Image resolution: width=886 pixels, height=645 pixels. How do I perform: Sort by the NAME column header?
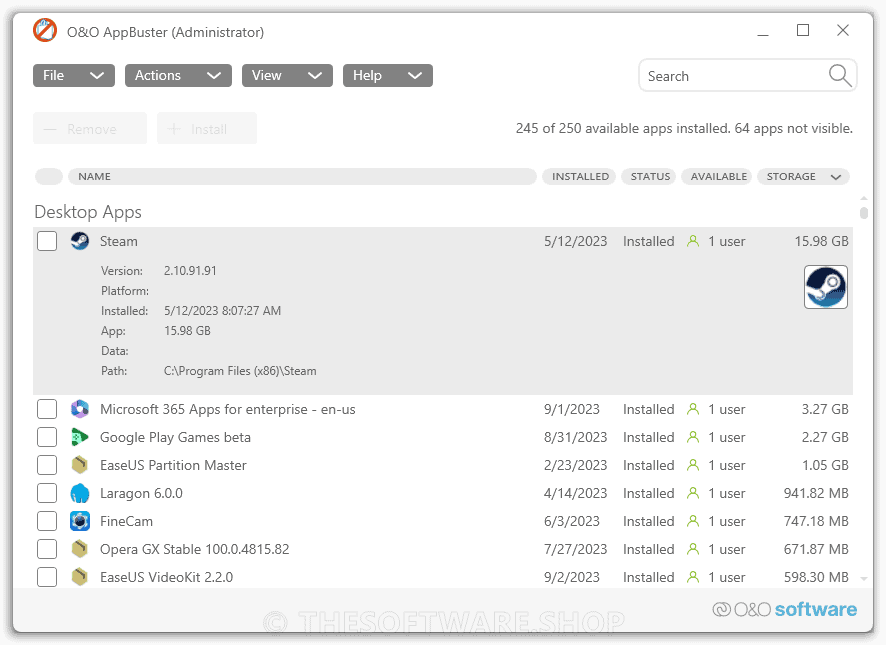tap(302, 176)
